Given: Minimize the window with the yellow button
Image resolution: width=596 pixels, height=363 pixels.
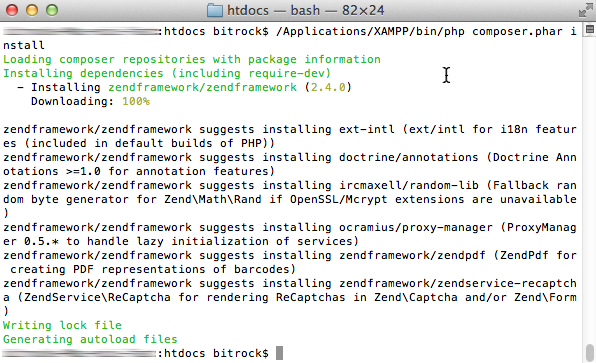Looking at the screenshot, I should 32,10.
